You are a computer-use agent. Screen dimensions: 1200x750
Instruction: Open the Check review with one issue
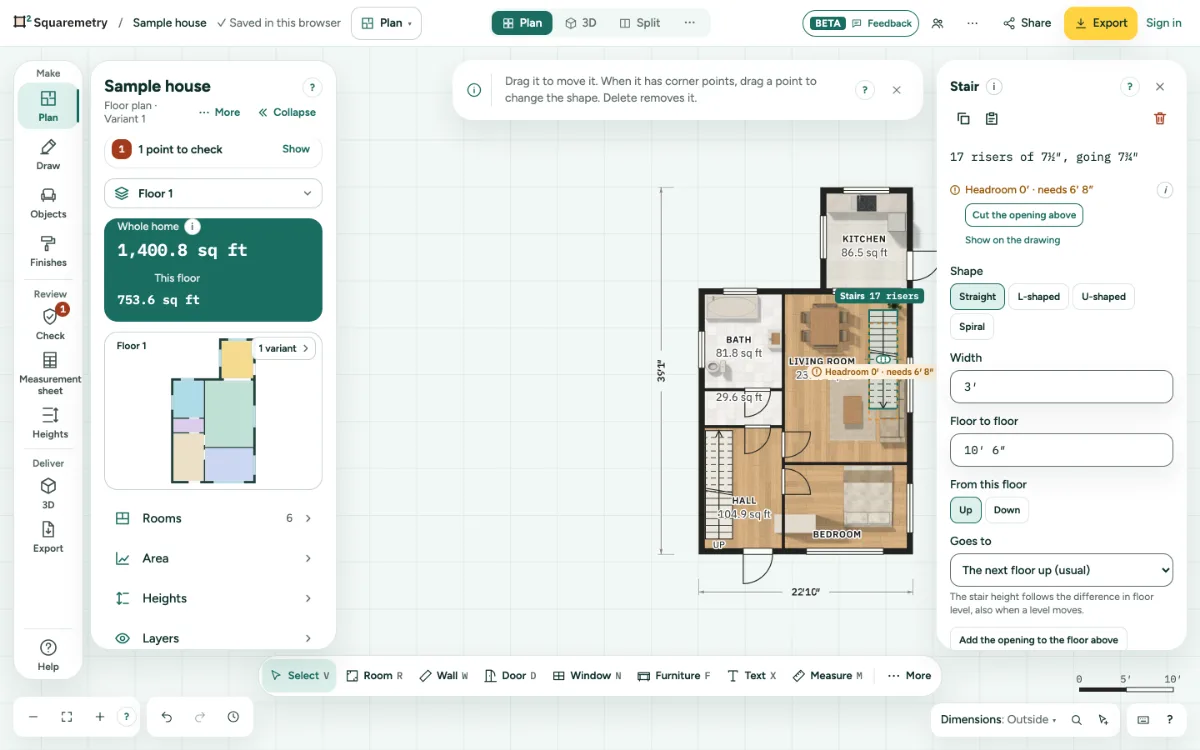tap(50, 324)
